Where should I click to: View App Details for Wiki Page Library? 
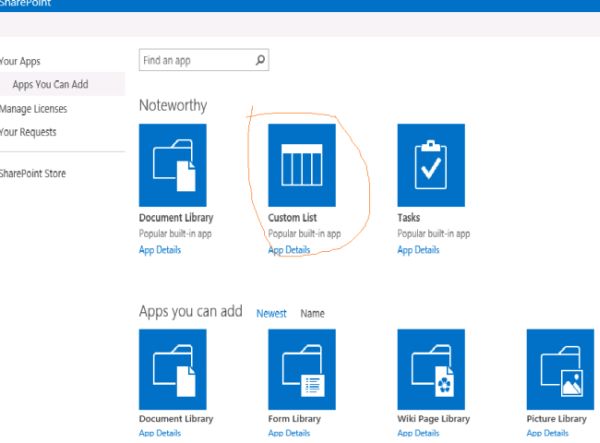pyautogui.click(x=419, y=433)
